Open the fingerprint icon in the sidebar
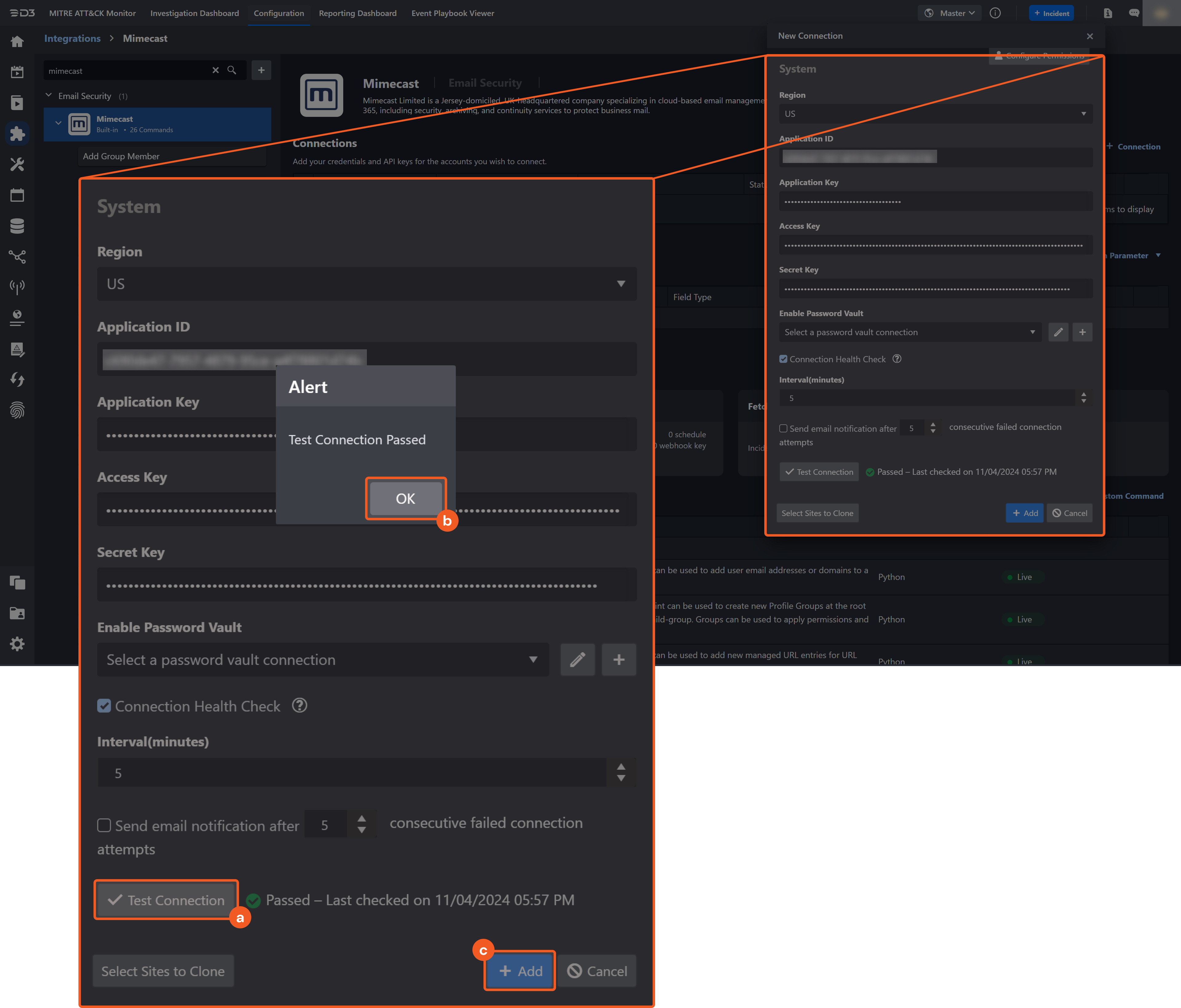This screenshot has width=1181, height=1008. 18,411
